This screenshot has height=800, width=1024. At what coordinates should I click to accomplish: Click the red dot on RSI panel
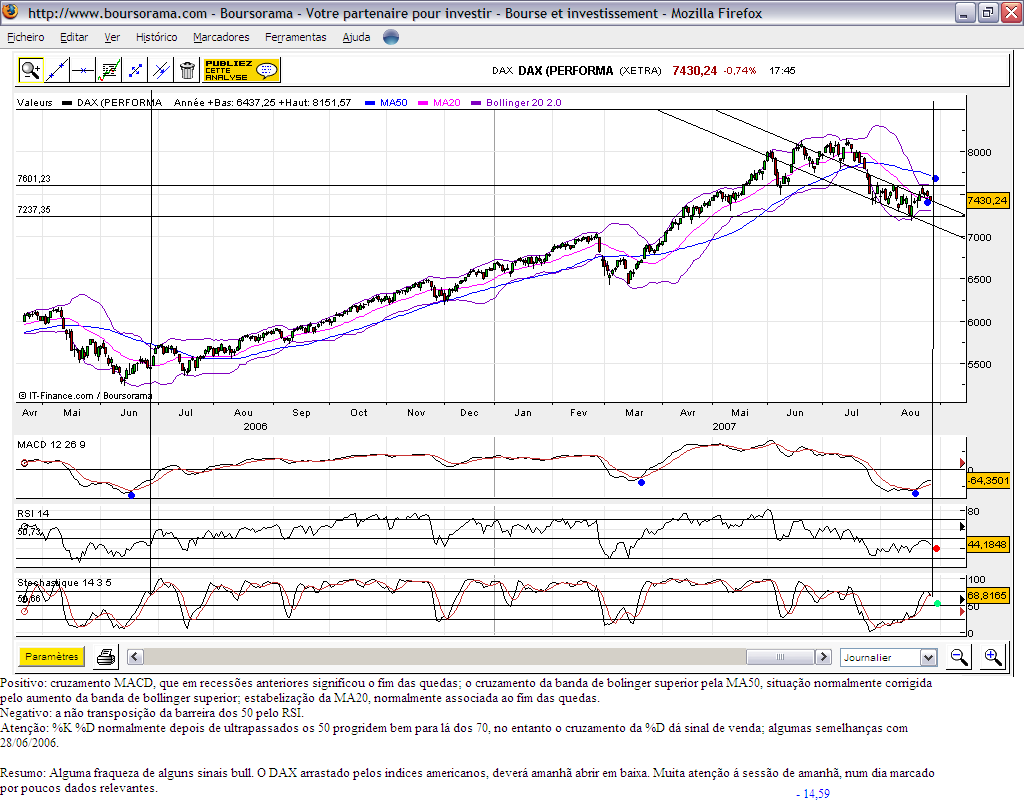(x=936, y=549)
